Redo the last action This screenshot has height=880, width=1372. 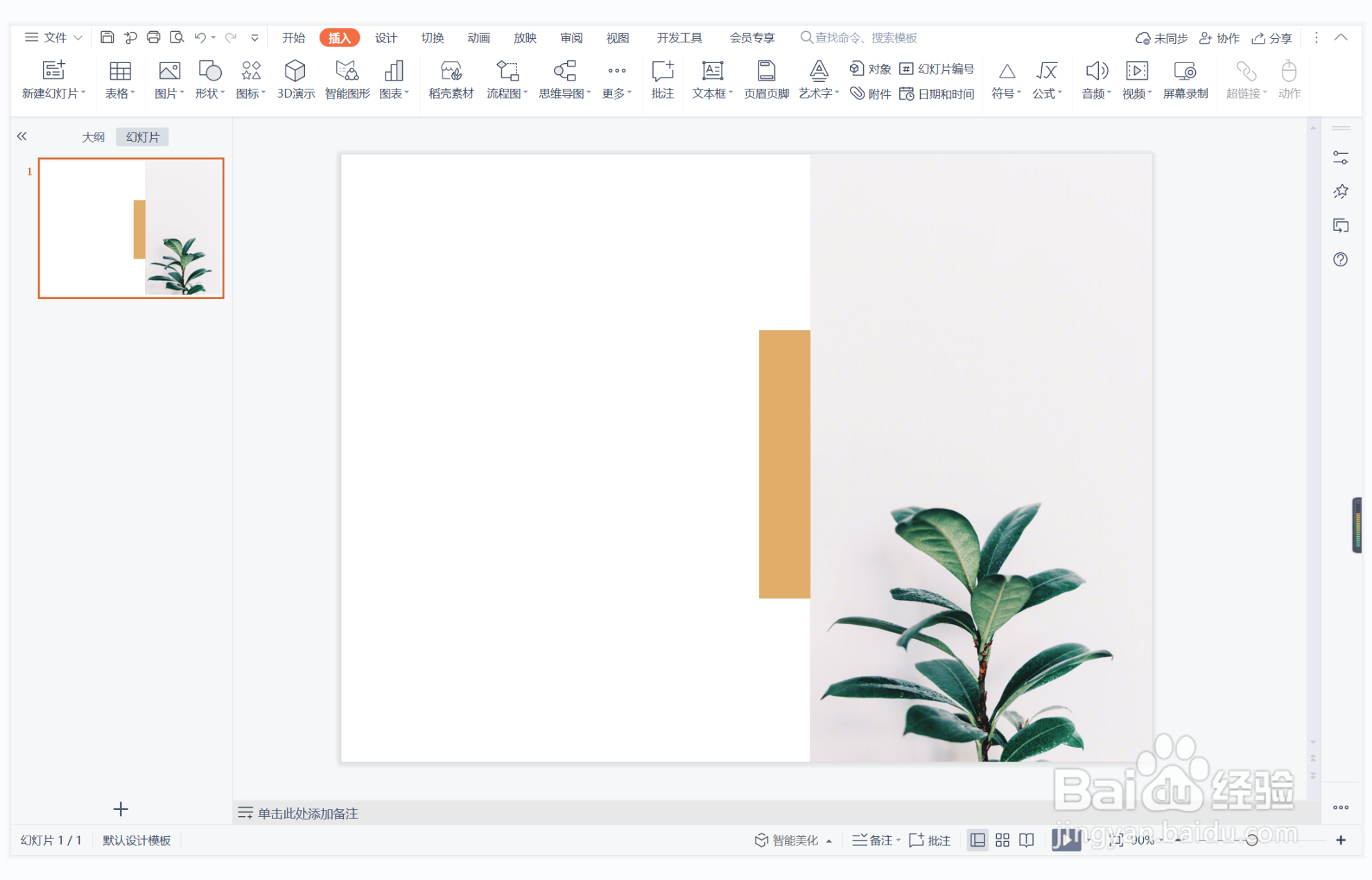point(231,37)
